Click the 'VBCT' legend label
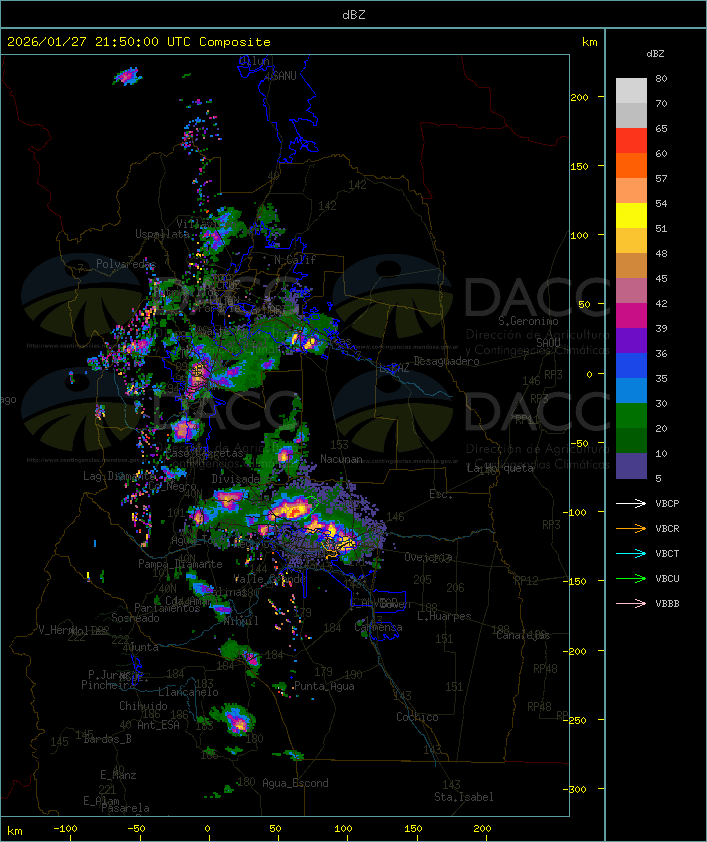 [x=667, y=554]
